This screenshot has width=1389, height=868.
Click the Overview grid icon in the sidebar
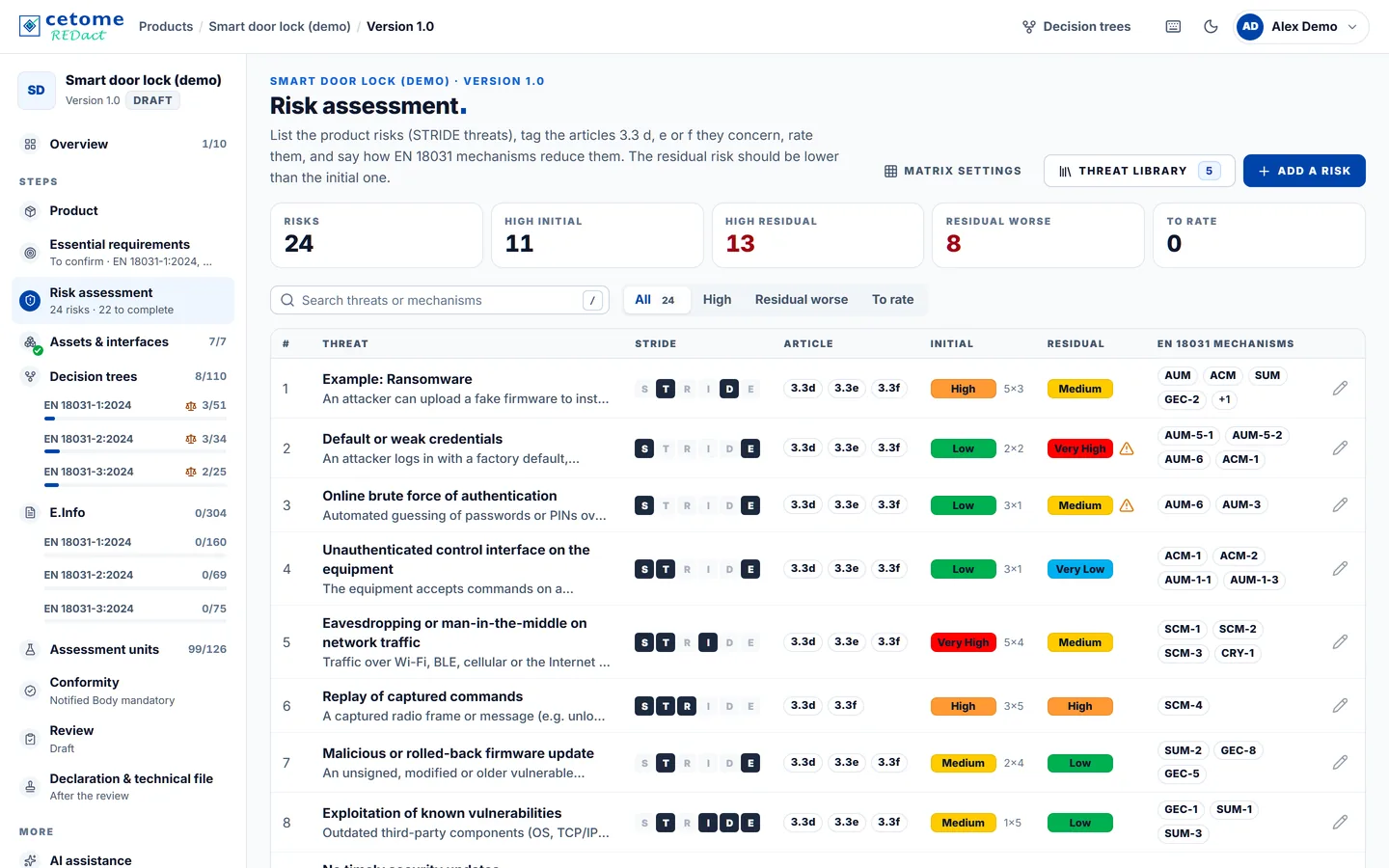point(30,145)
